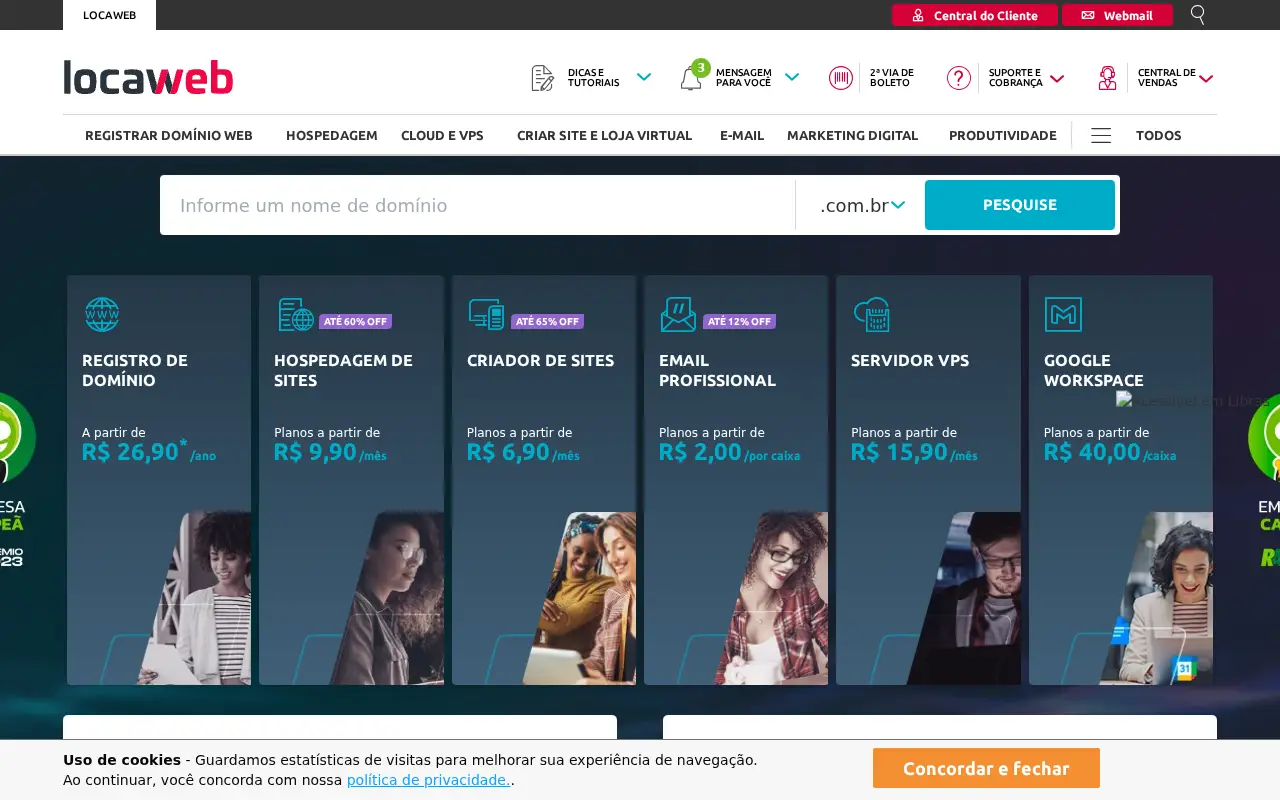
Task: Open the hamburger menu icon
Action: [1101, 135]
